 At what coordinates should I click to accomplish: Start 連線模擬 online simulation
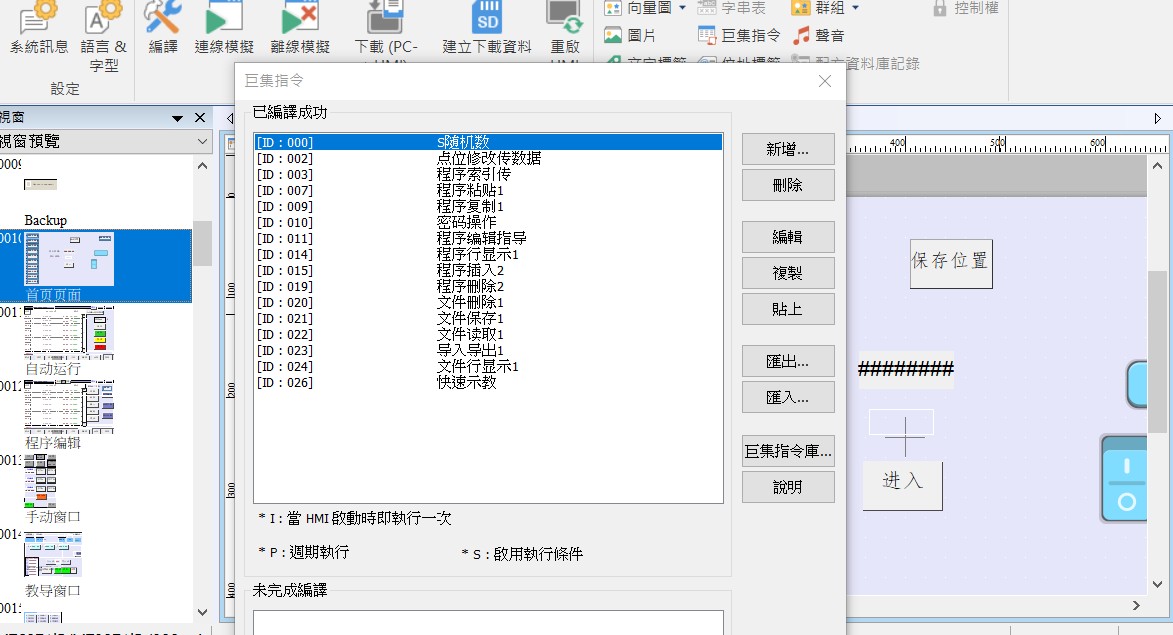[224, 18]
